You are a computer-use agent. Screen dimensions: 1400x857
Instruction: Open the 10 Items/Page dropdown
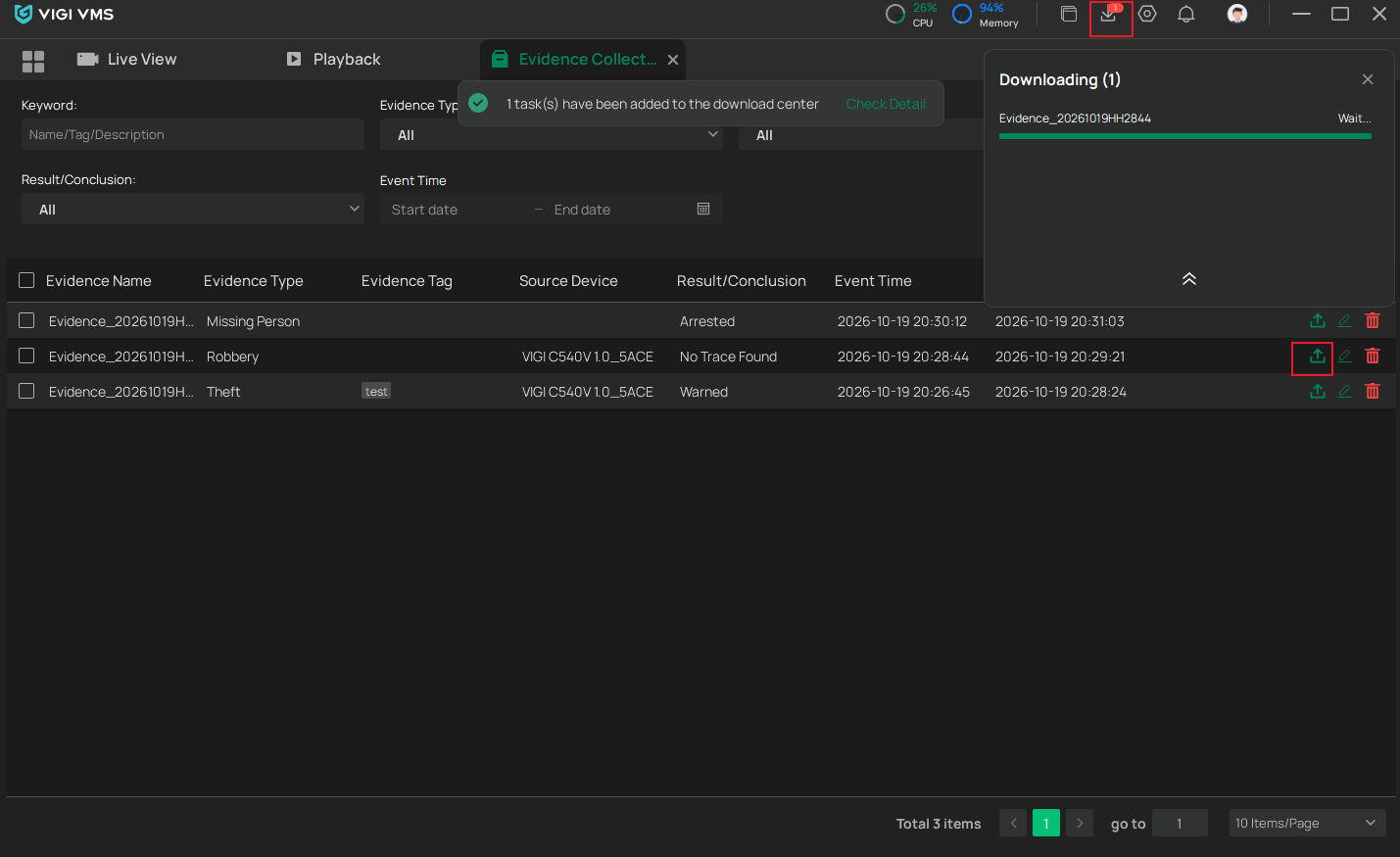coord(1307,823)
